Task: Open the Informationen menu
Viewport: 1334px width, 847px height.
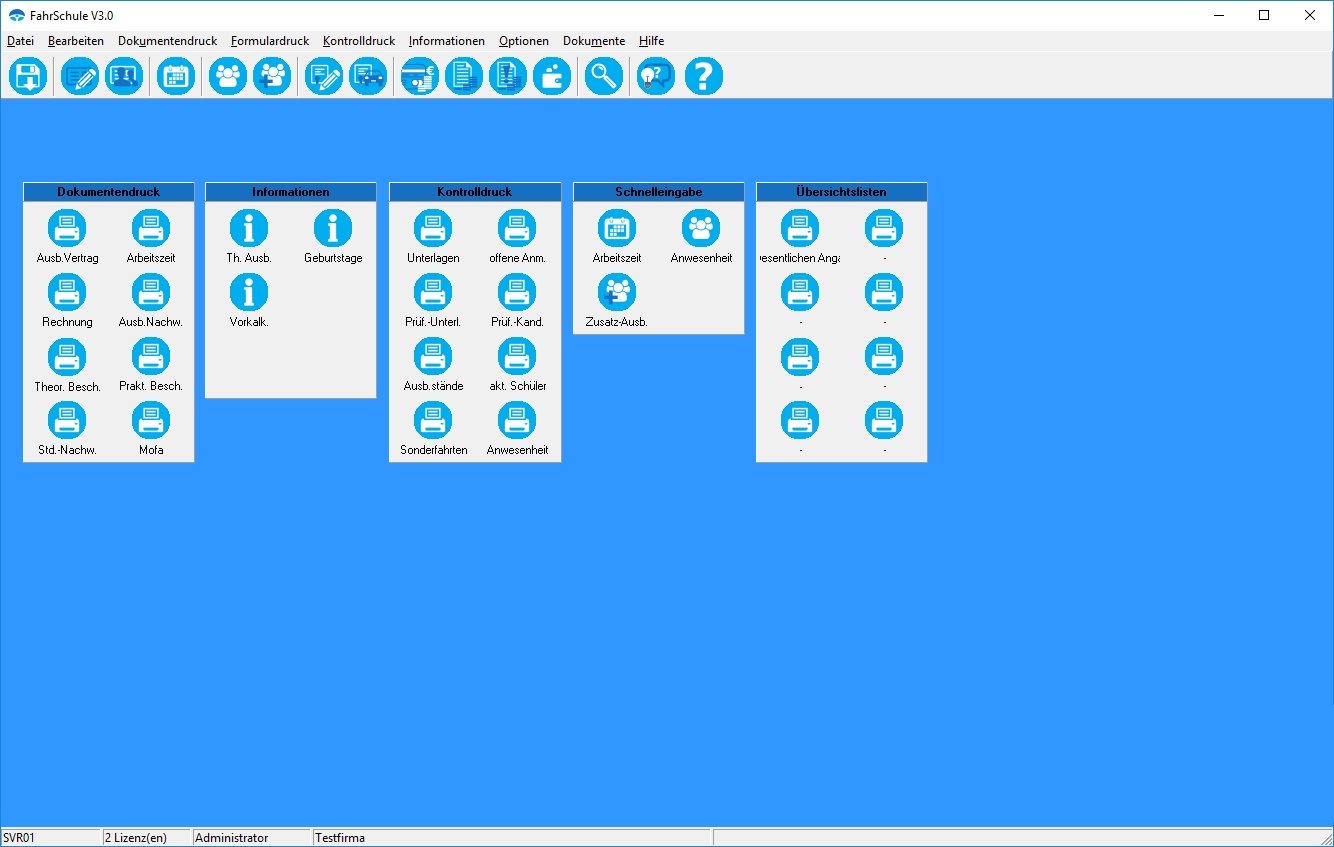Action: point(447,41)
